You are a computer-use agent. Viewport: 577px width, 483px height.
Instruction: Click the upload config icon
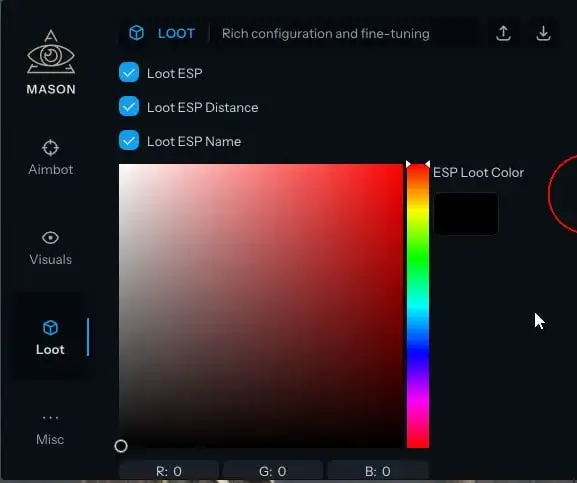503,33
